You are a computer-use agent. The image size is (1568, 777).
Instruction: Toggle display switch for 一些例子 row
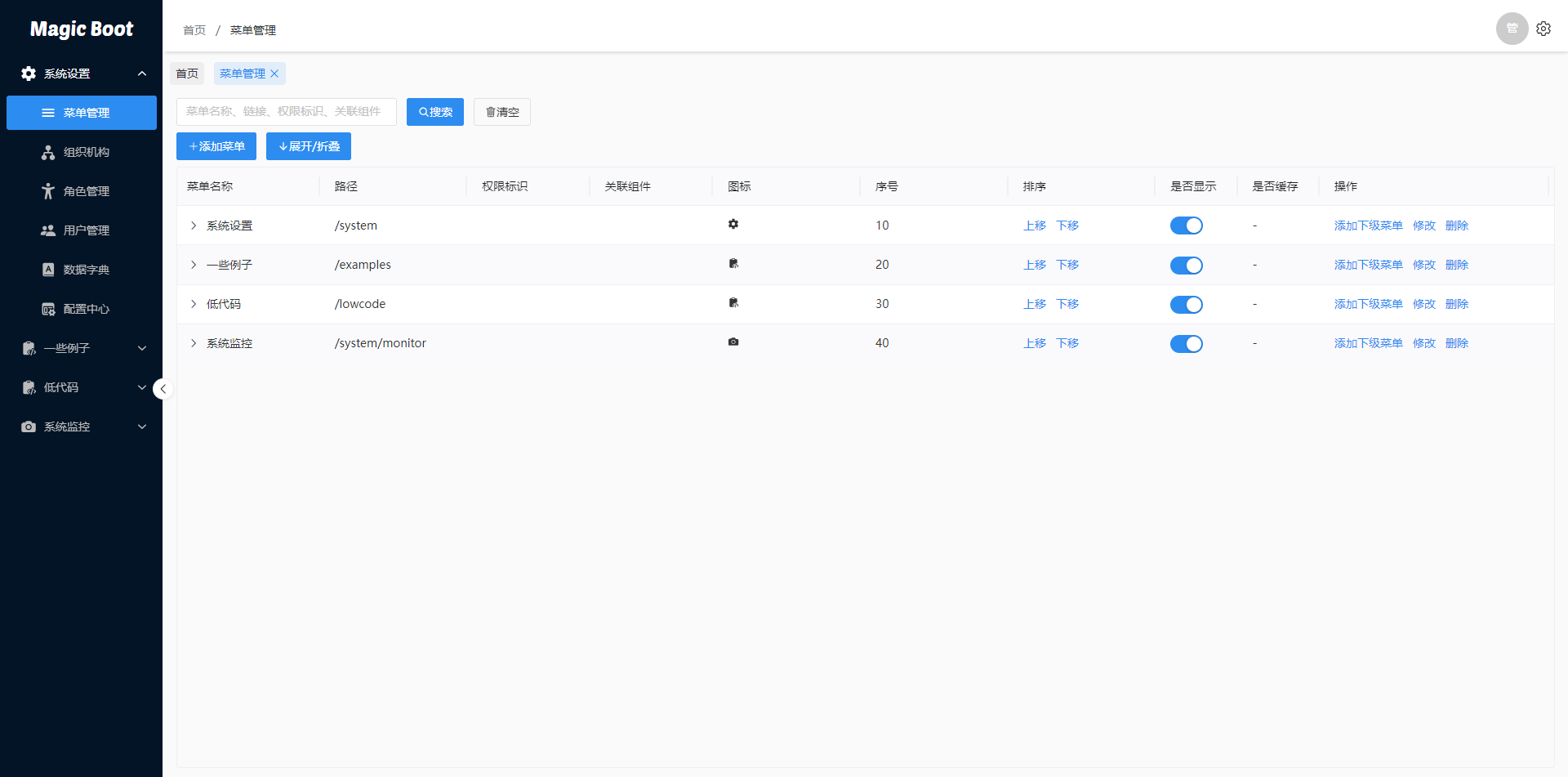point(1186,266)
